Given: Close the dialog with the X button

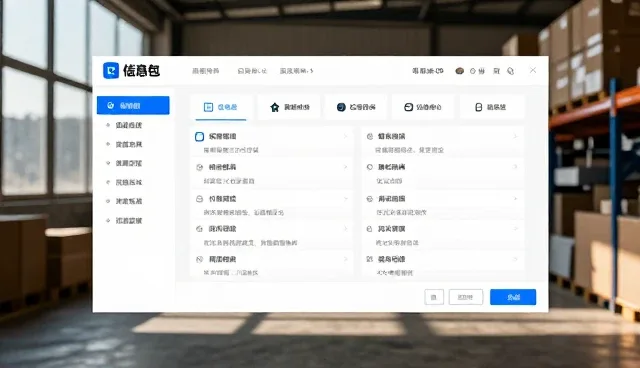Looking at the screenshot, I should tap(533, 70).
